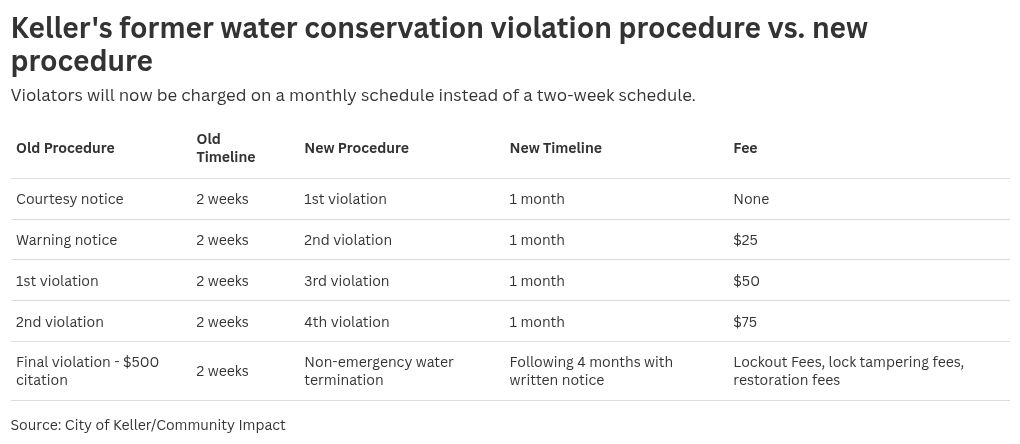Select the Warning notice cell
The width and height of the screenshot is (1020, 444).
67,240
